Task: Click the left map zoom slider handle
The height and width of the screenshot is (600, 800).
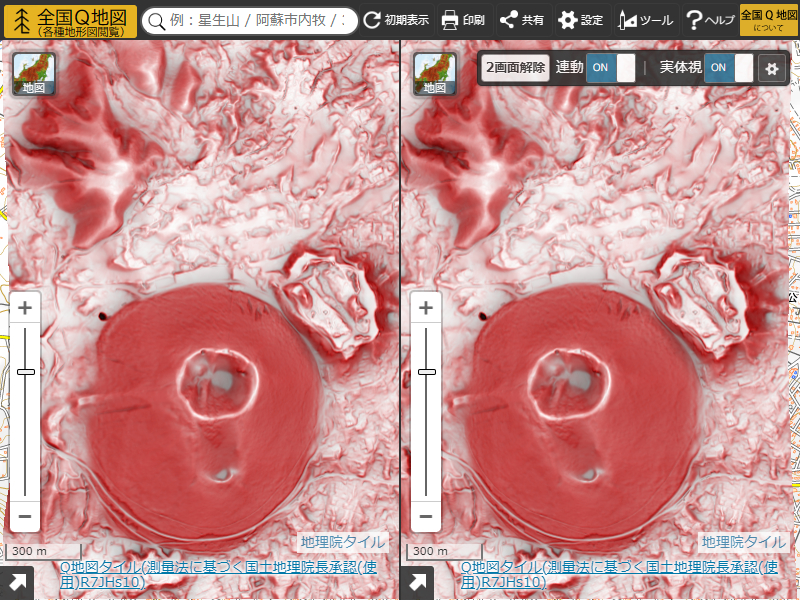Action: 26,372
